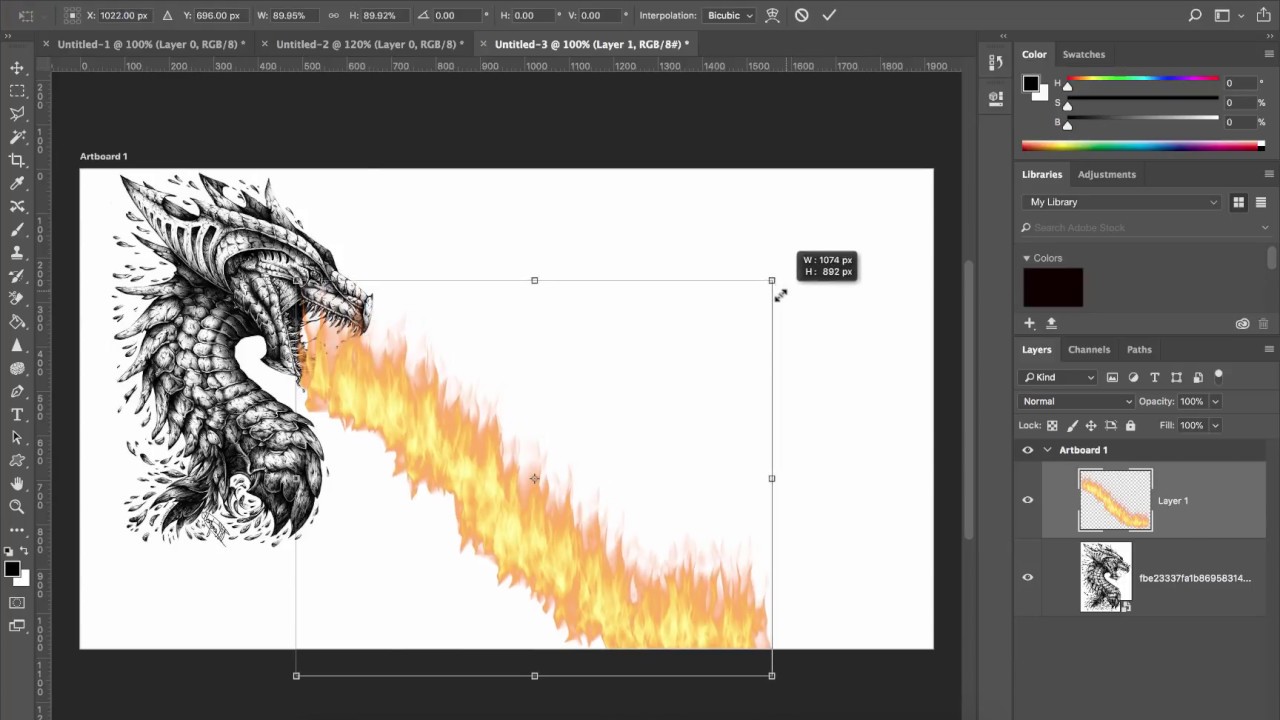Open the Layers panel menu
Image resolution: width=1280 pixels, height=720 pixels.
1269,349
